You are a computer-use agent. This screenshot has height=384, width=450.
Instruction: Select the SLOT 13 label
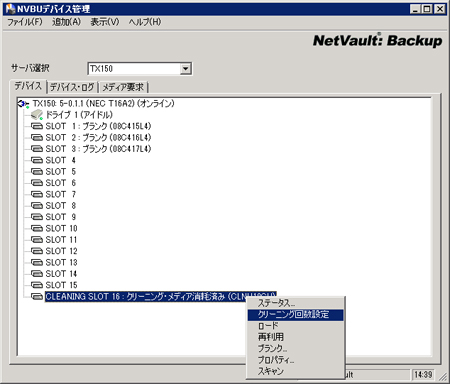pos(61,262)
